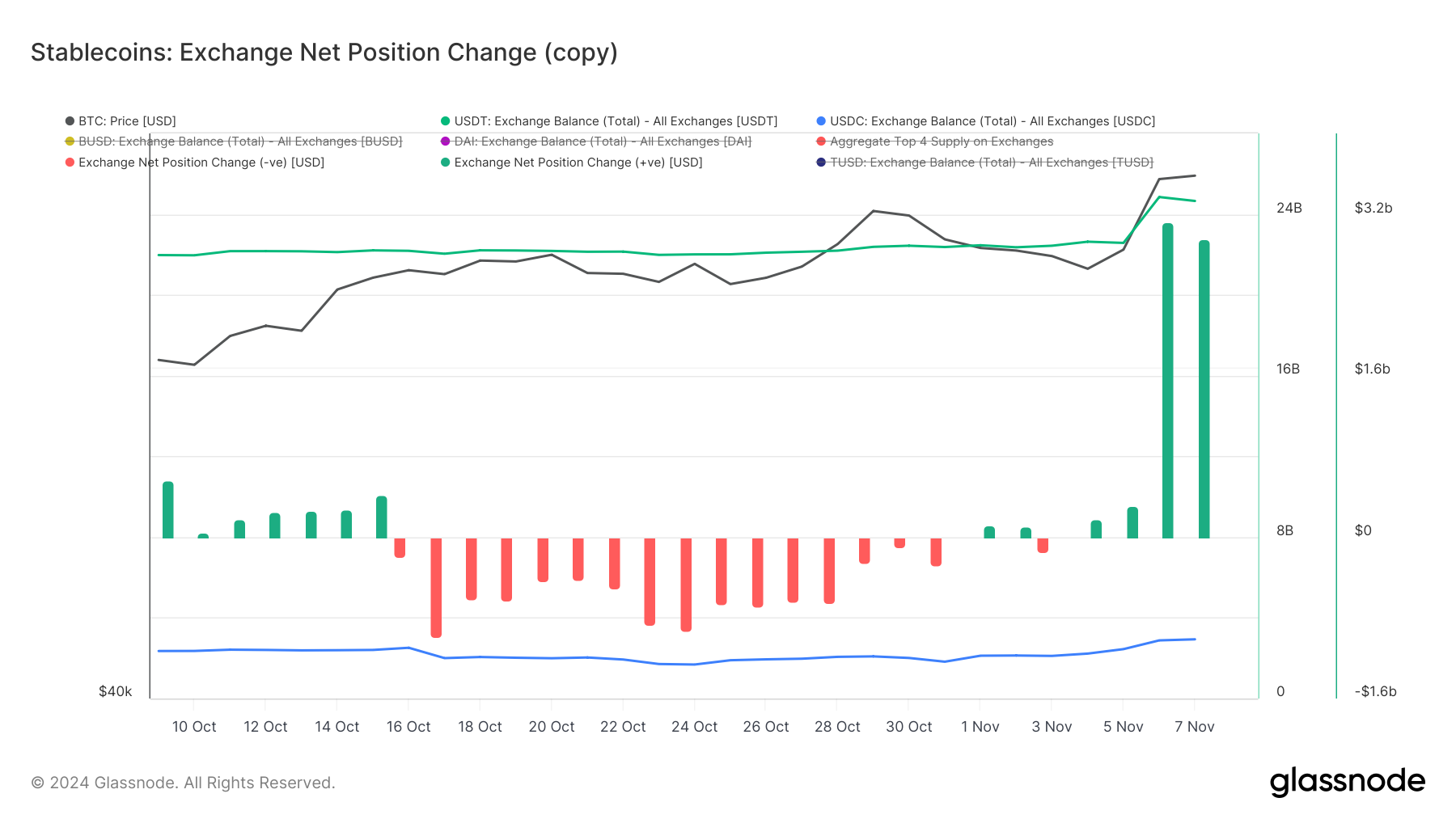
Task: Enable the DAI Exchange Balance legend entry
Action: click(x=603, y=141)
